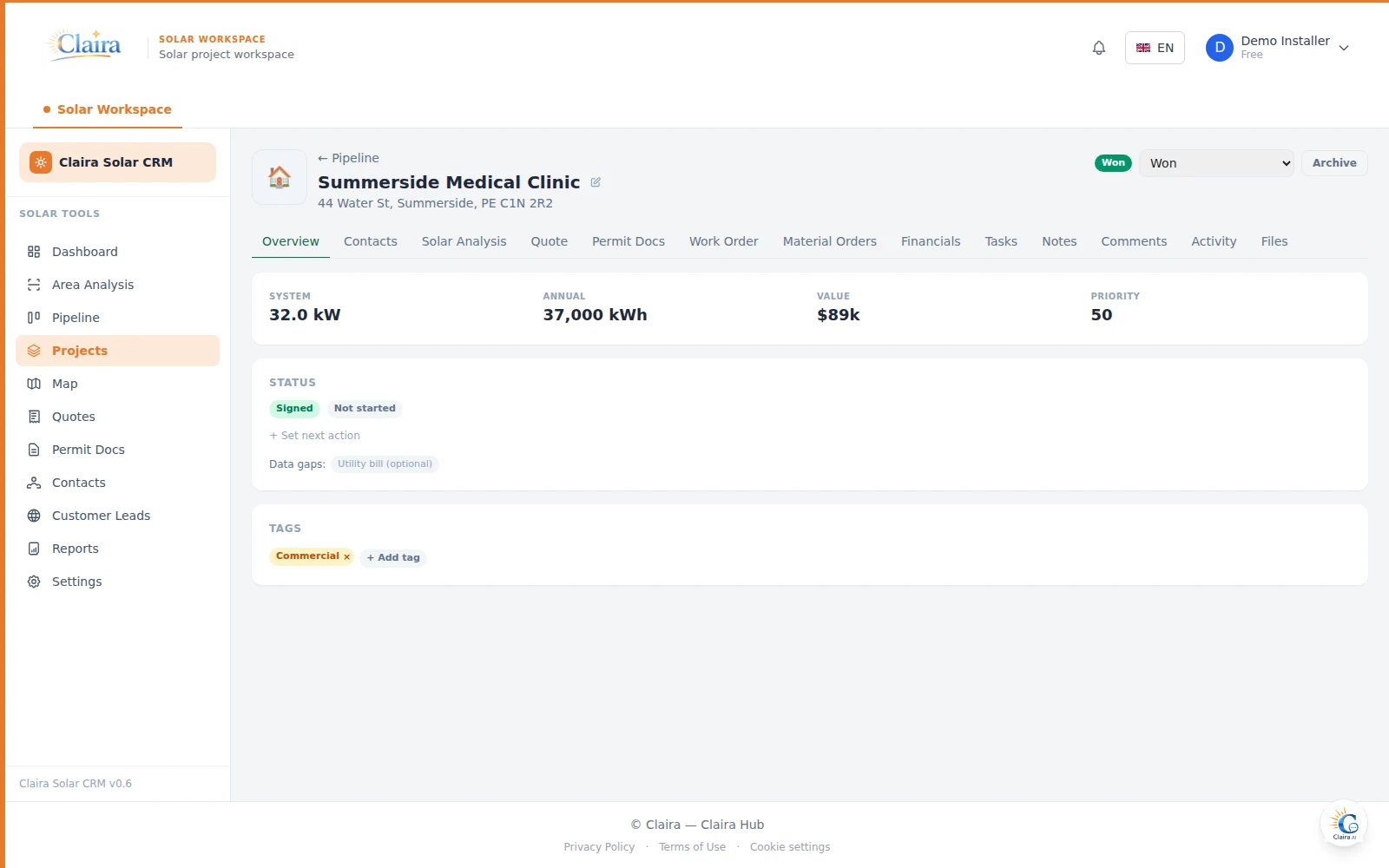Click the Projects layers icon
Image resolution: width=1389 pixels, height=868 pixels.
click(34, 351)
